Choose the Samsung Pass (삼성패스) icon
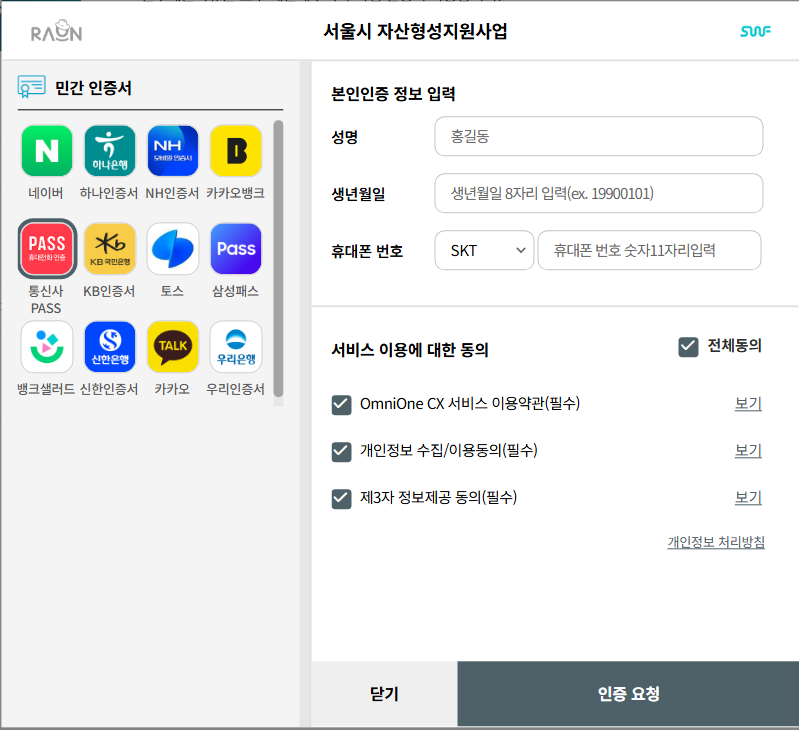This screenshot has height=730, width=799. [x=236, y=249]
